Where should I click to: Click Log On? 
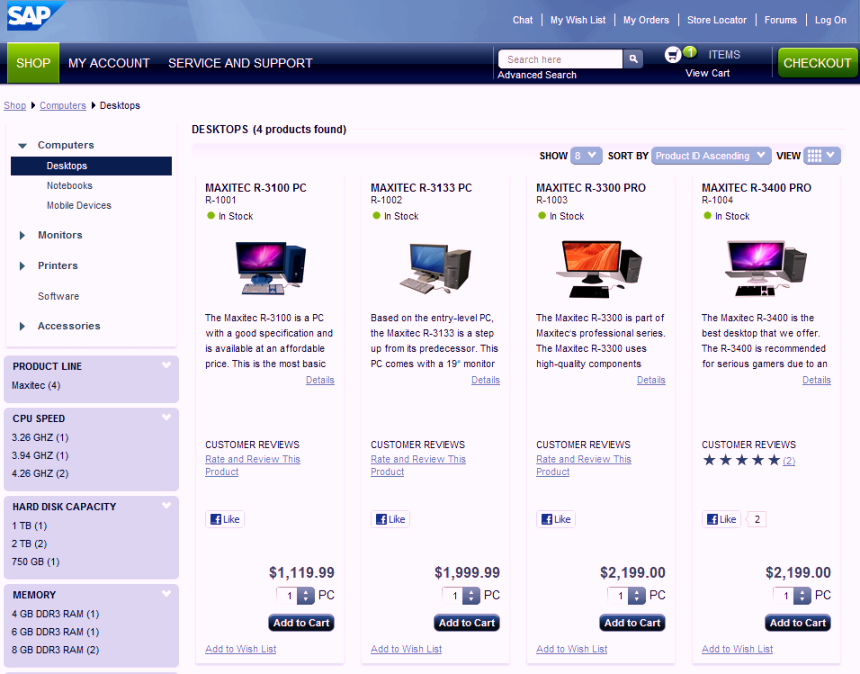pos(830,20)
